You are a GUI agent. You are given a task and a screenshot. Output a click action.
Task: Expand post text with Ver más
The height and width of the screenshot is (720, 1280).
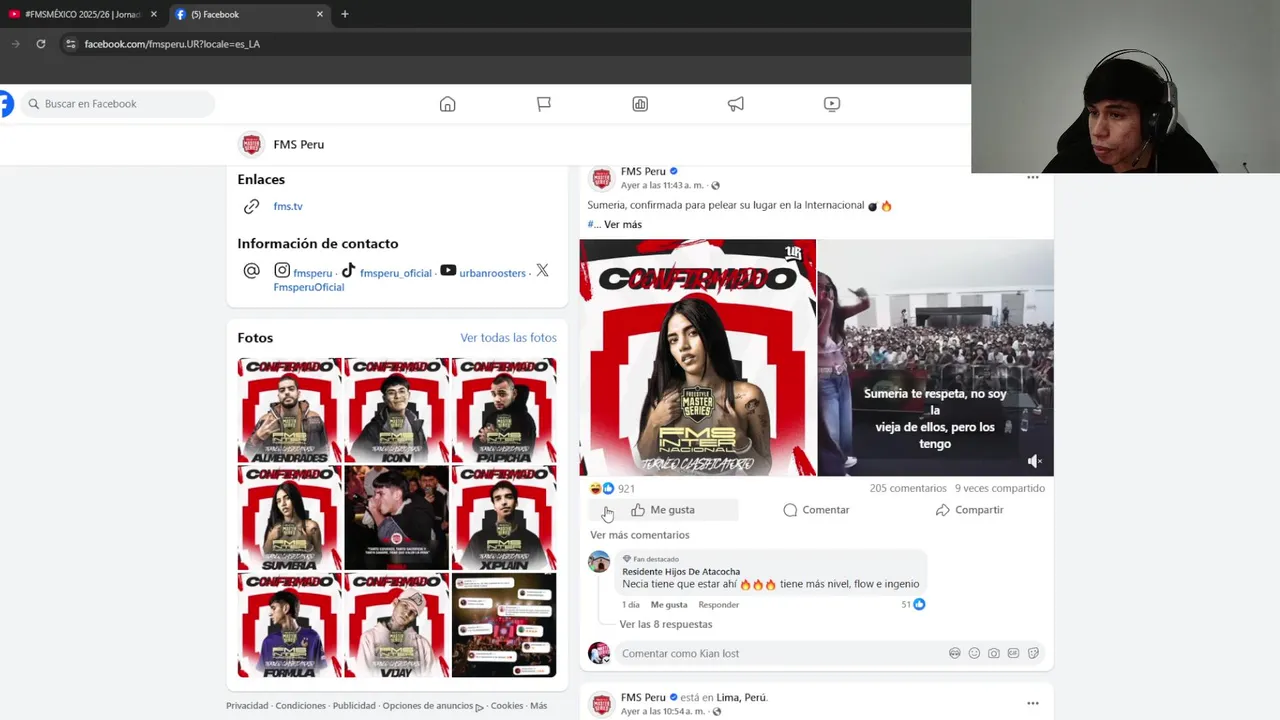[623, 224]
